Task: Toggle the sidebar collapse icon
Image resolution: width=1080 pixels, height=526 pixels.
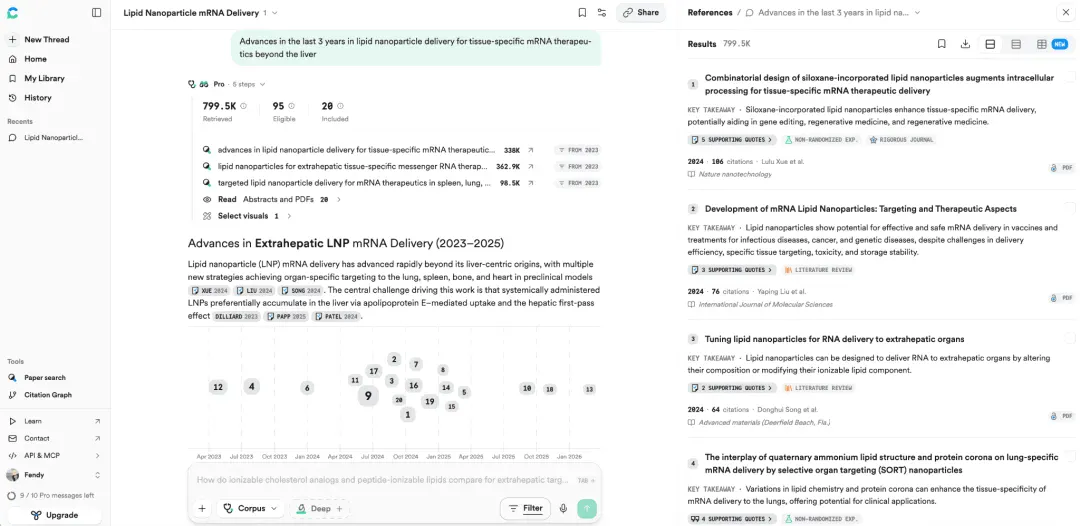Action: tap(96, 12)
